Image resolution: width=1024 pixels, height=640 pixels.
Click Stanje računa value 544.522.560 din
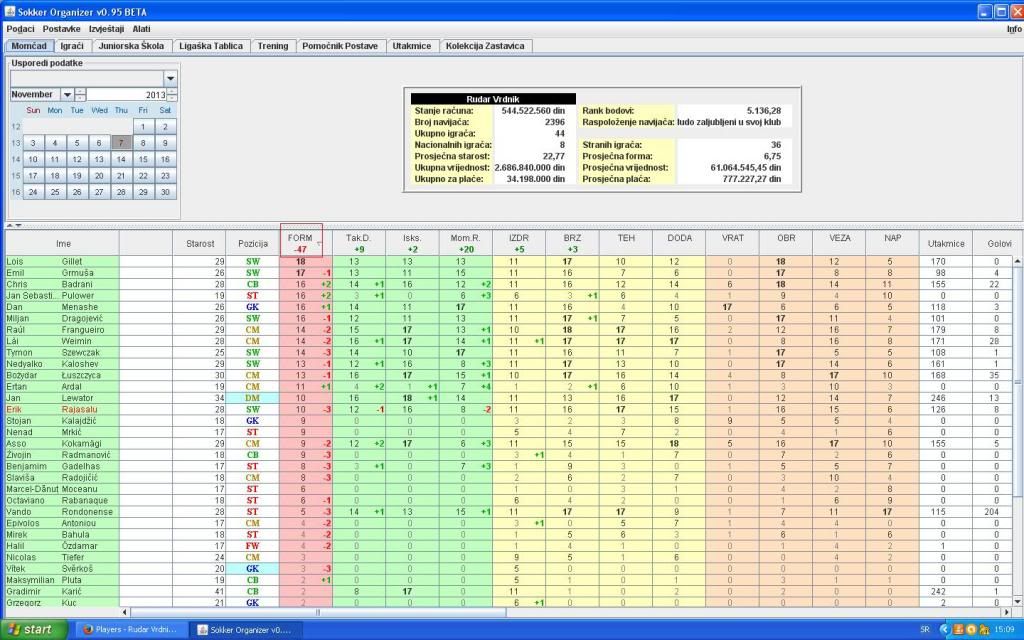(x=533, y=111)
